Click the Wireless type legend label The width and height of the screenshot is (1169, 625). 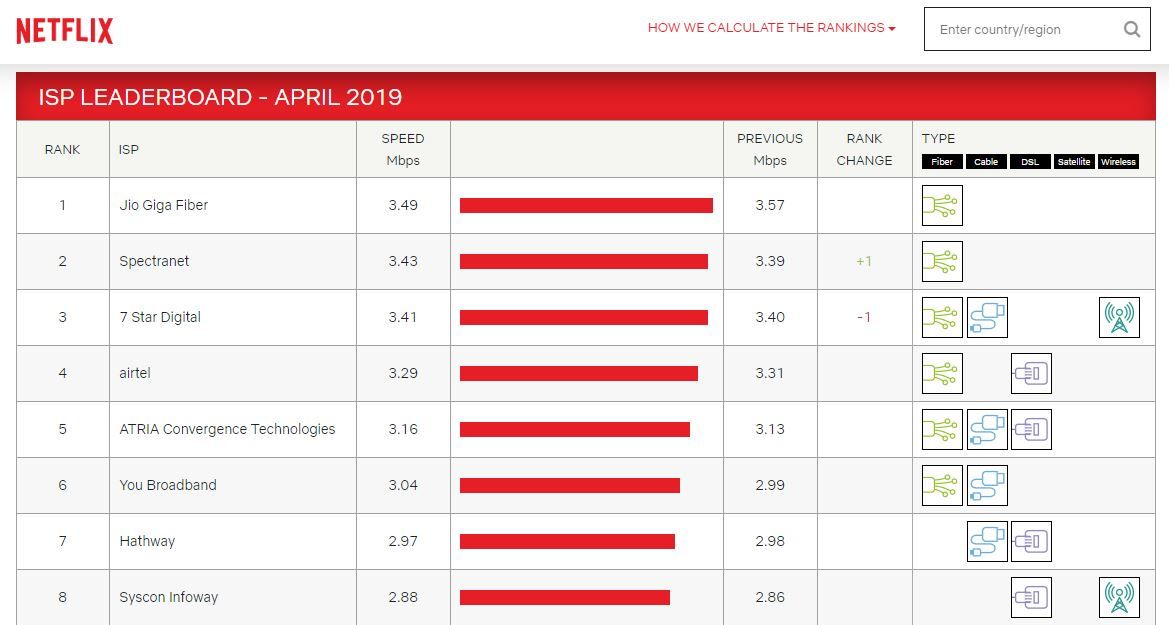(1118, 161)
